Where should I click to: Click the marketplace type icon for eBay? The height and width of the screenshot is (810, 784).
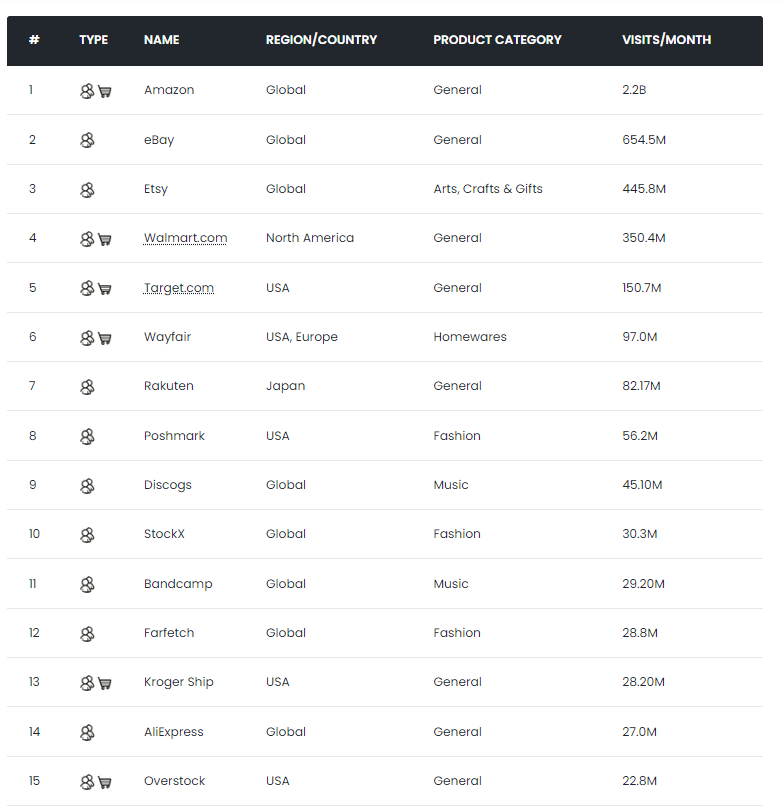87,140
